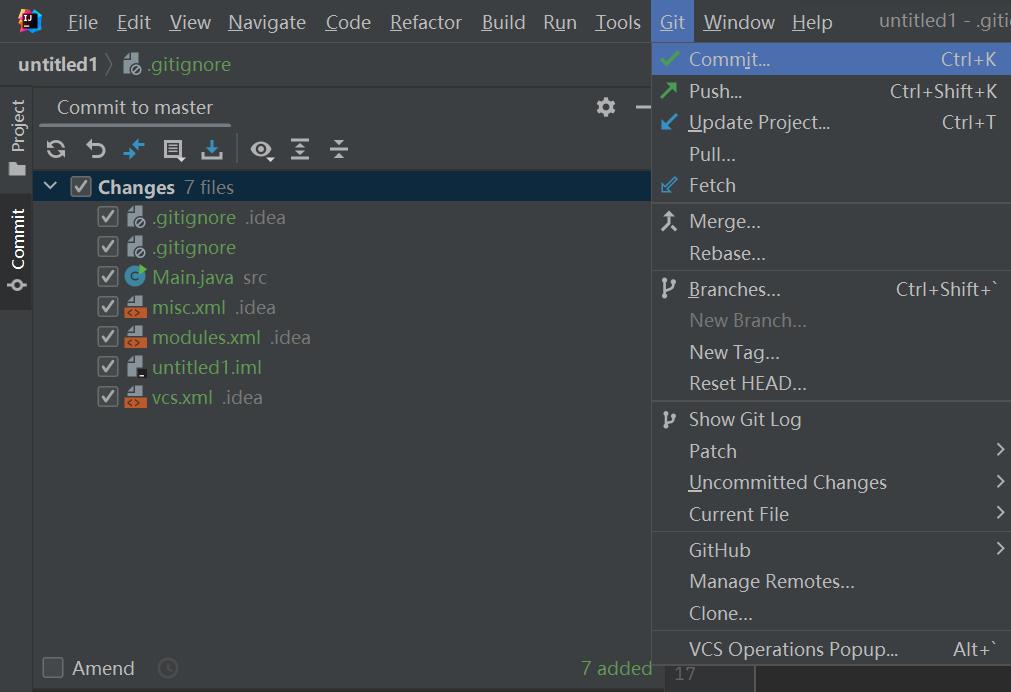Screen dimensions: 1011x692
Task: Click the Changelists icon in commit toolbar
Action: tap(173, 150)
